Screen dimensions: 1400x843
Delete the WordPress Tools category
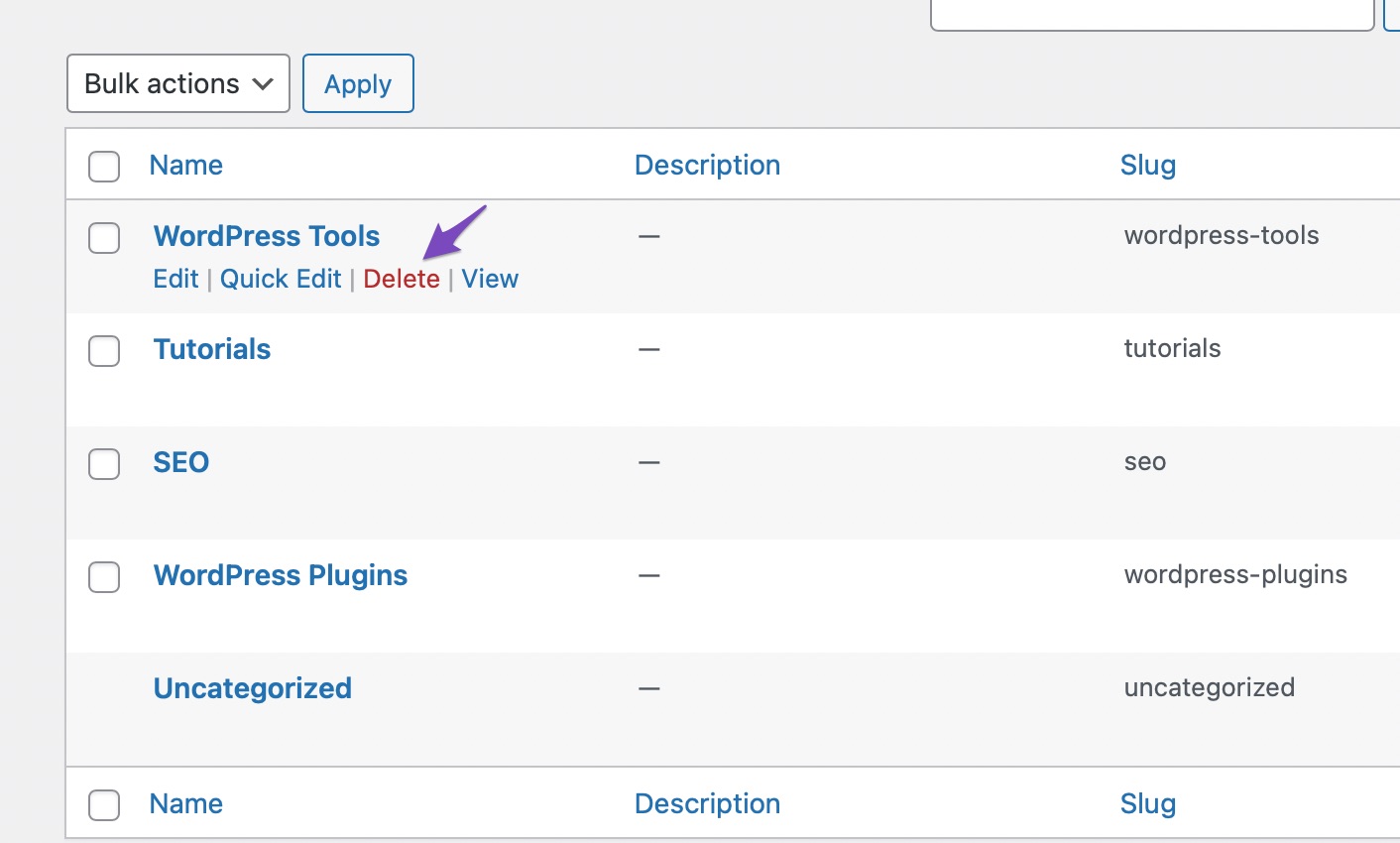tap(402, 279)
